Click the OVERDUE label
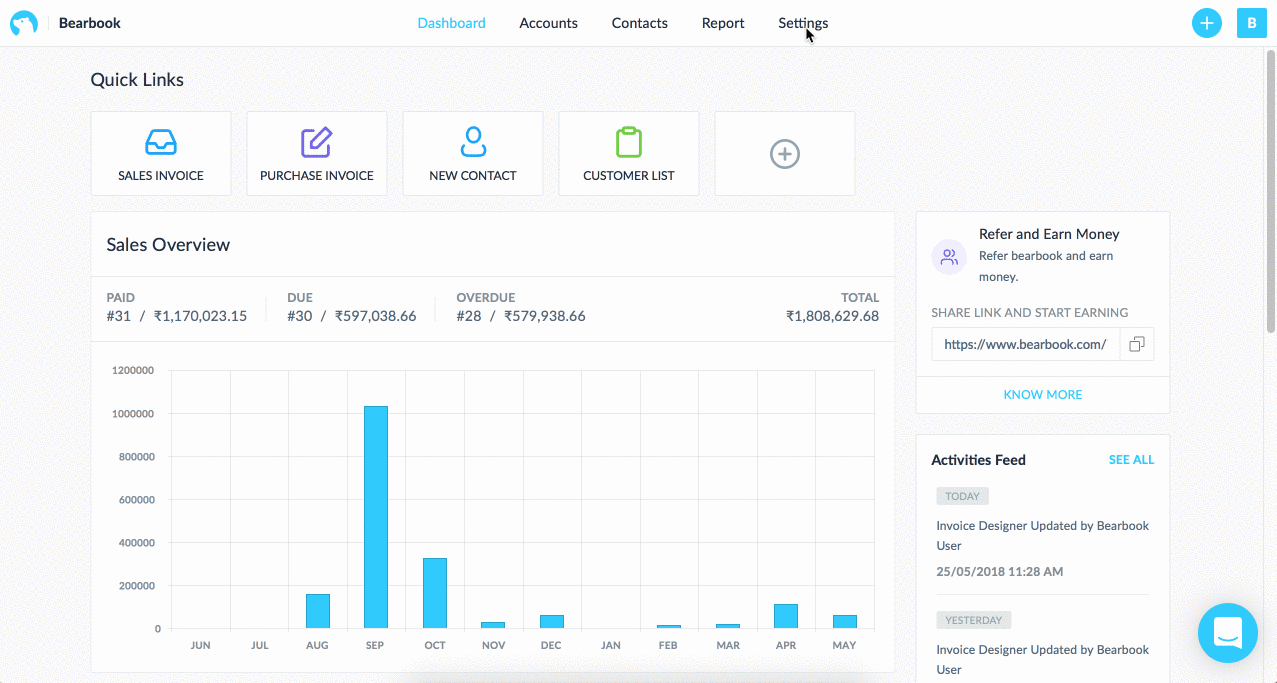The height and width of the screenshot is (683, 1277). tap(485, 298)
